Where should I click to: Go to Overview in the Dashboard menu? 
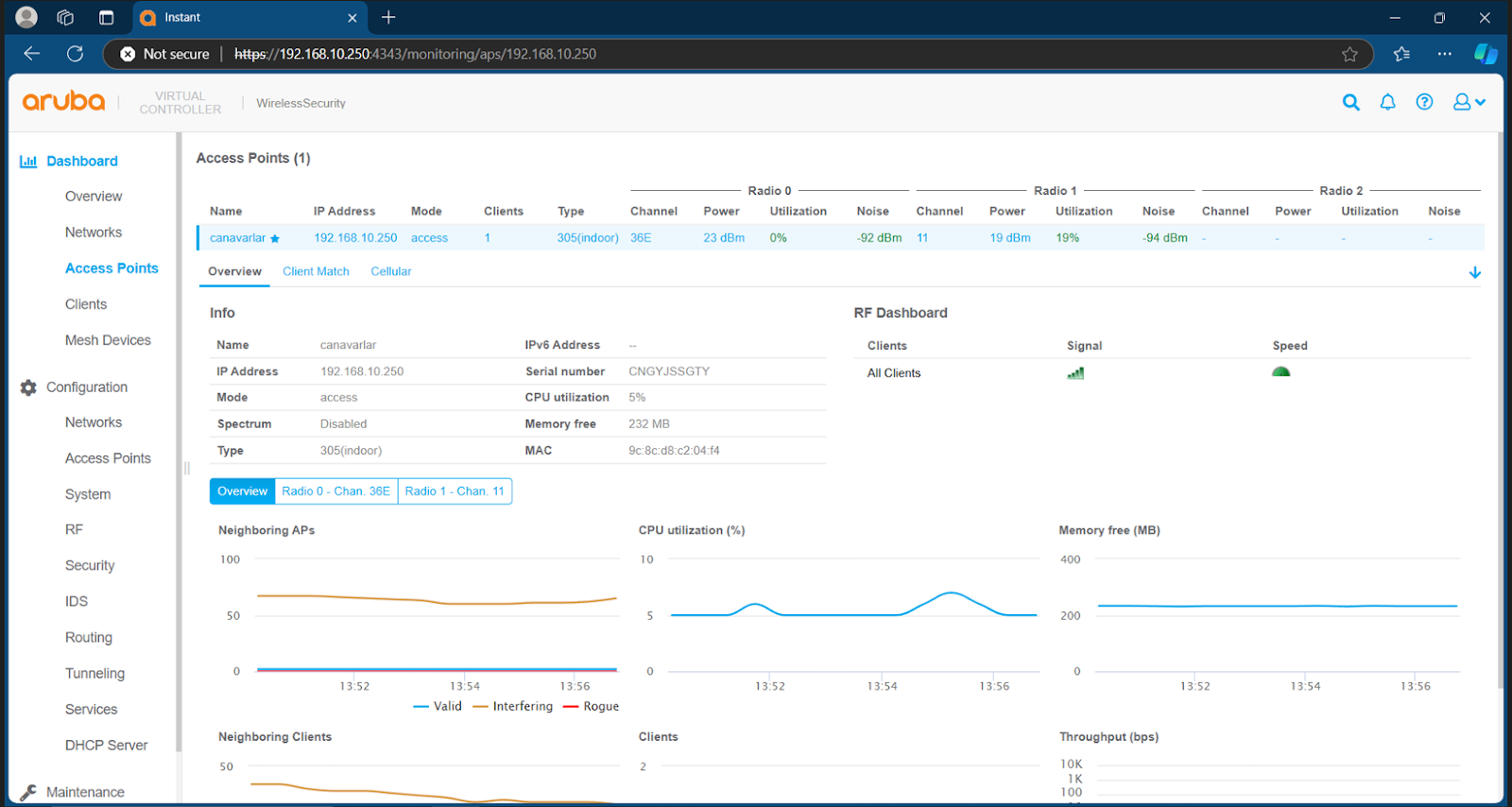pyautogui.click(x=94, y=197)
